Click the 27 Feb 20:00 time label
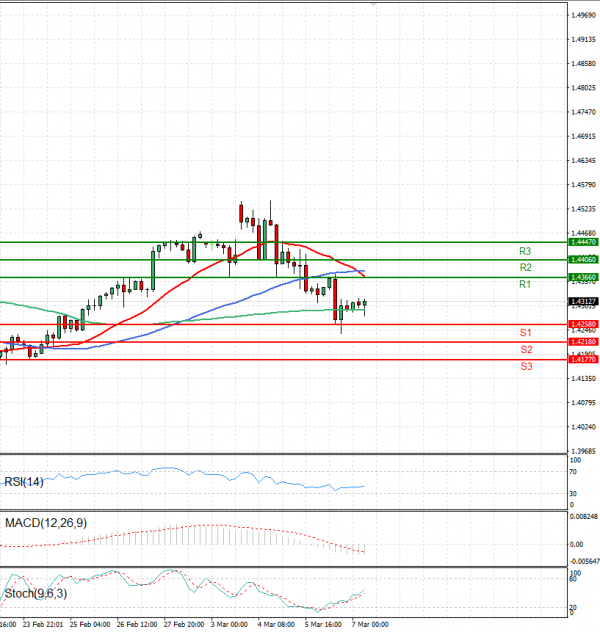The height and width of the screenshot is (632, 600). [184, 624]
